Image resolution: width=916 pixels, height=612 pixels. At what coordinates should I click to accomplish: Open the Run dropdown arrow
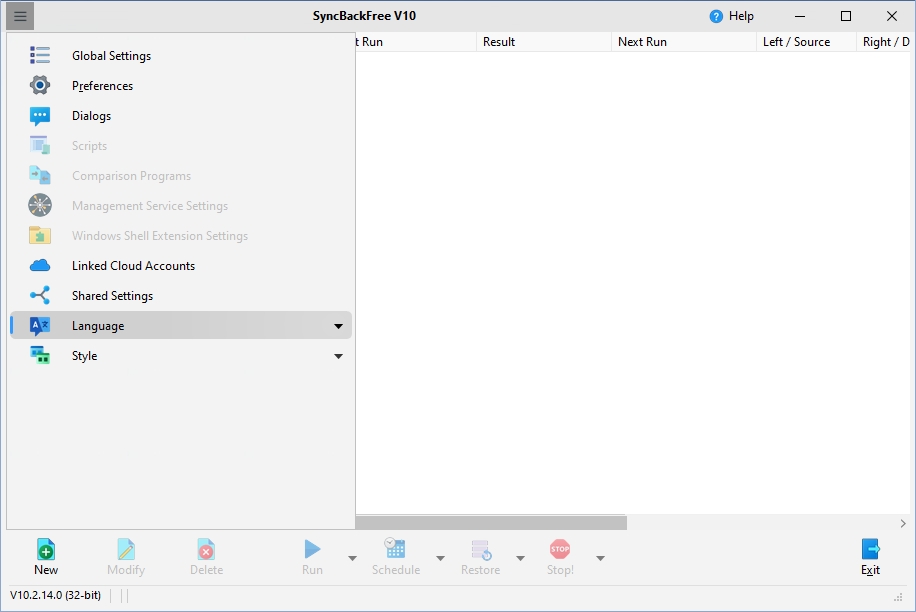[x=352, y=558]
